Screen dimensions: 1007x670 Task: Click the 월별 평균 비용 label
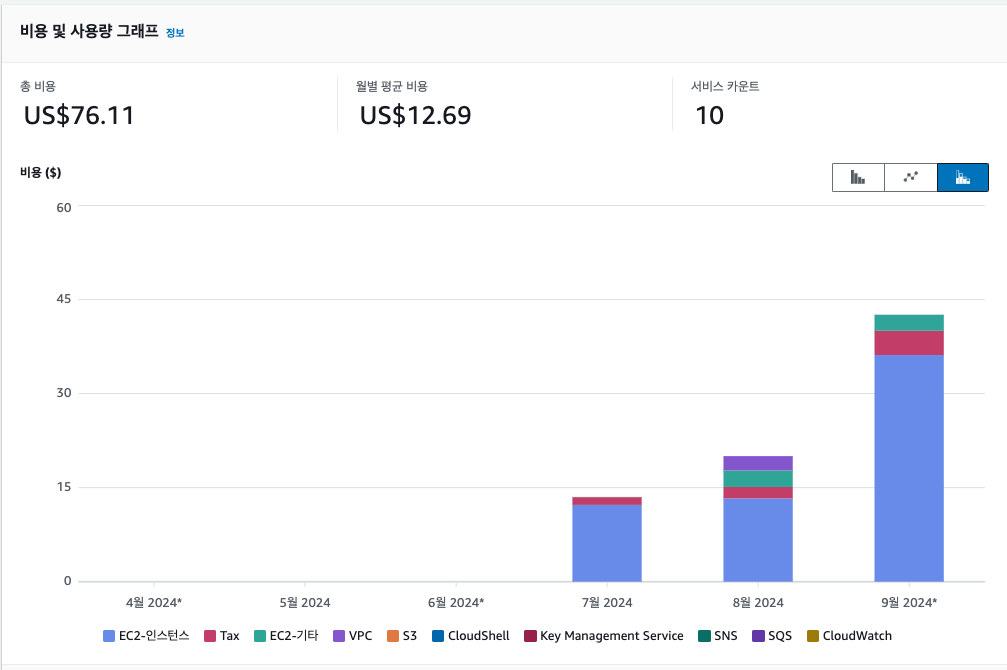point(392,86)
